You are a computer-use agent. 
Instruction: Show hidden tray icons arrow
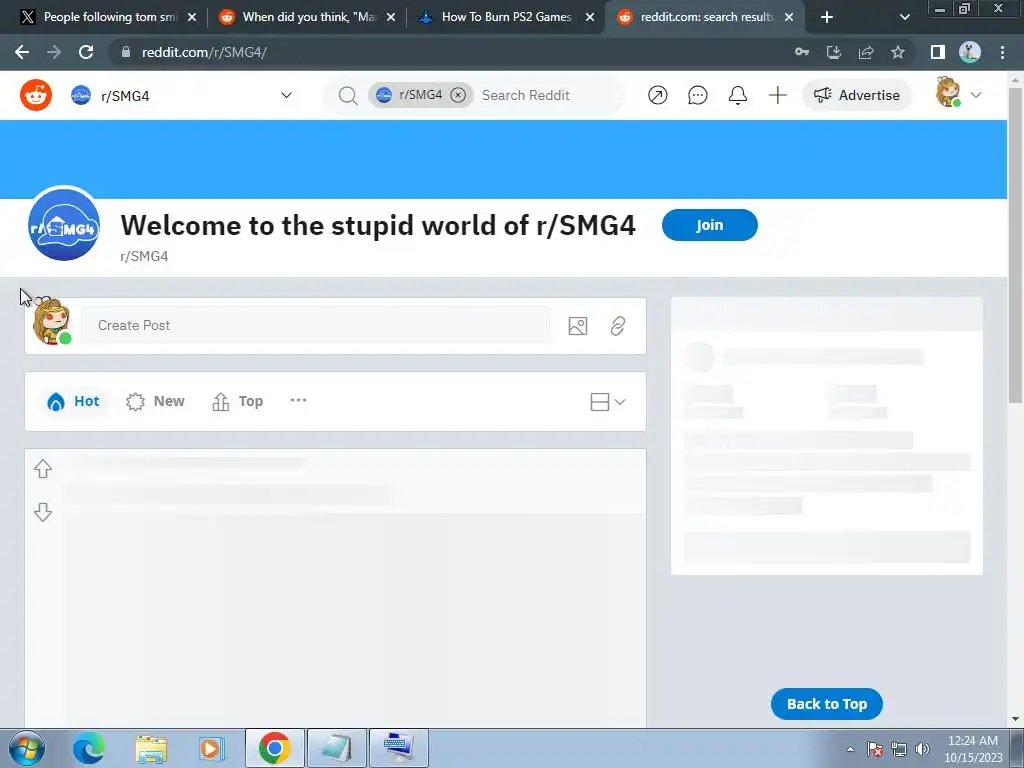point(850,749)
